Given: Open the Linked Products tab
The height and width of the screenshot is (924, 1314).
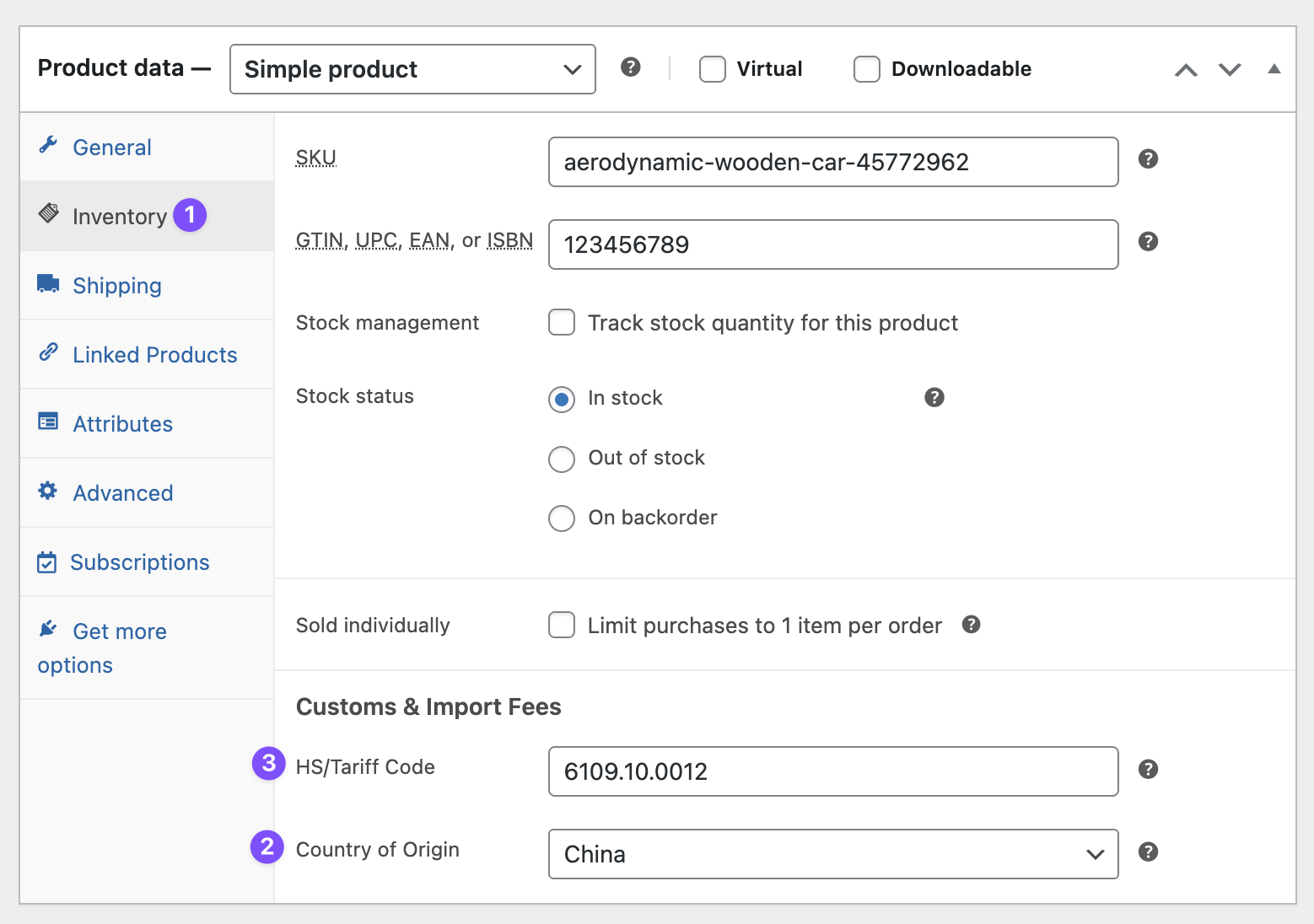Looking at the screenshot, I should [x=155, y=355].
